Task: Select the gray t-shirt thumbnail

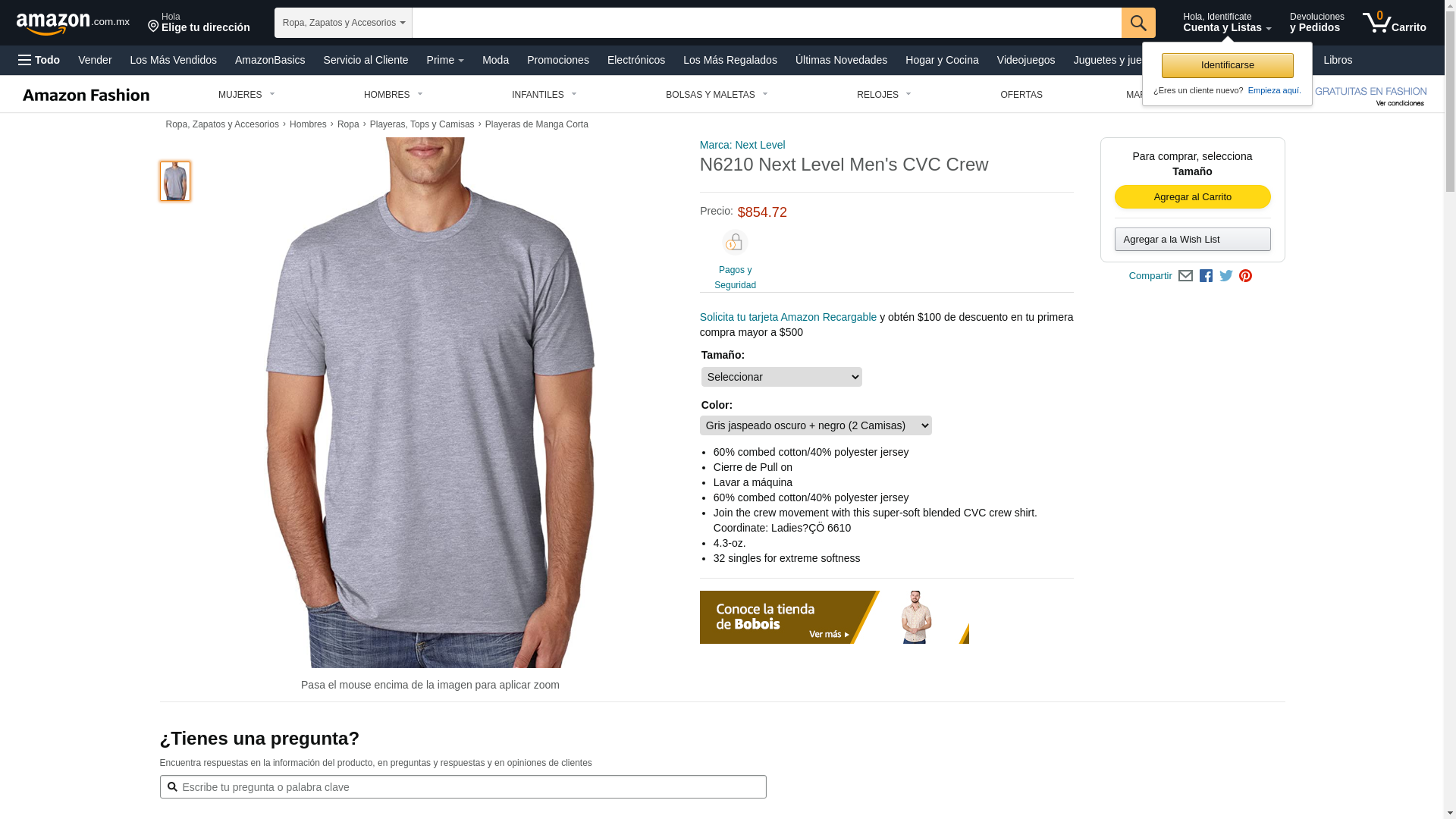Action: click(x=175, y=181)
